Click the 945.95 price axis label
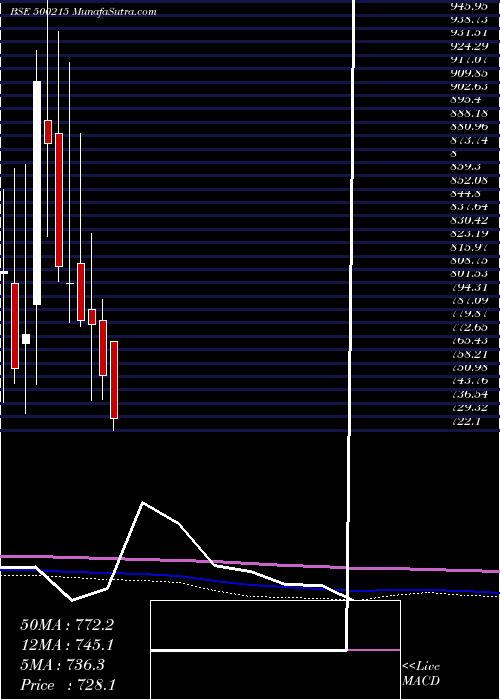The height and width of the screenshot is (700, 500). [x=469, y=7]
